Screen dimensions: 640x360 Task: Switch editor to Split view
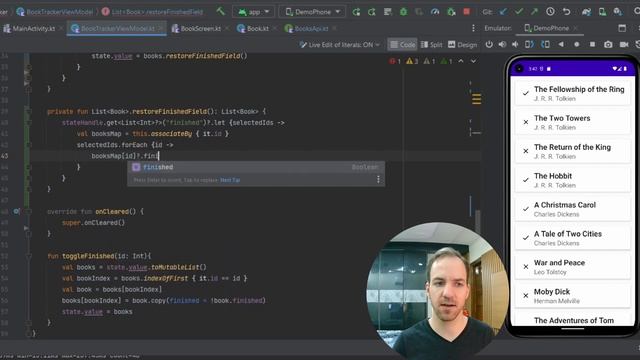click(431, 45)
